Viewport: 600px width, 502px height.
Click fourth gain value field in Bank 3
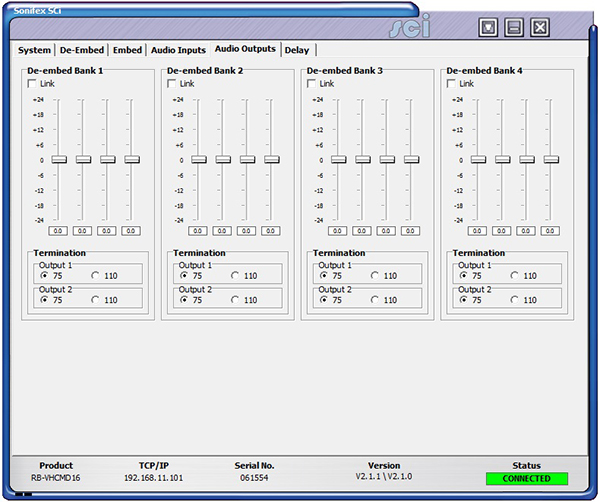pos(410,231)
